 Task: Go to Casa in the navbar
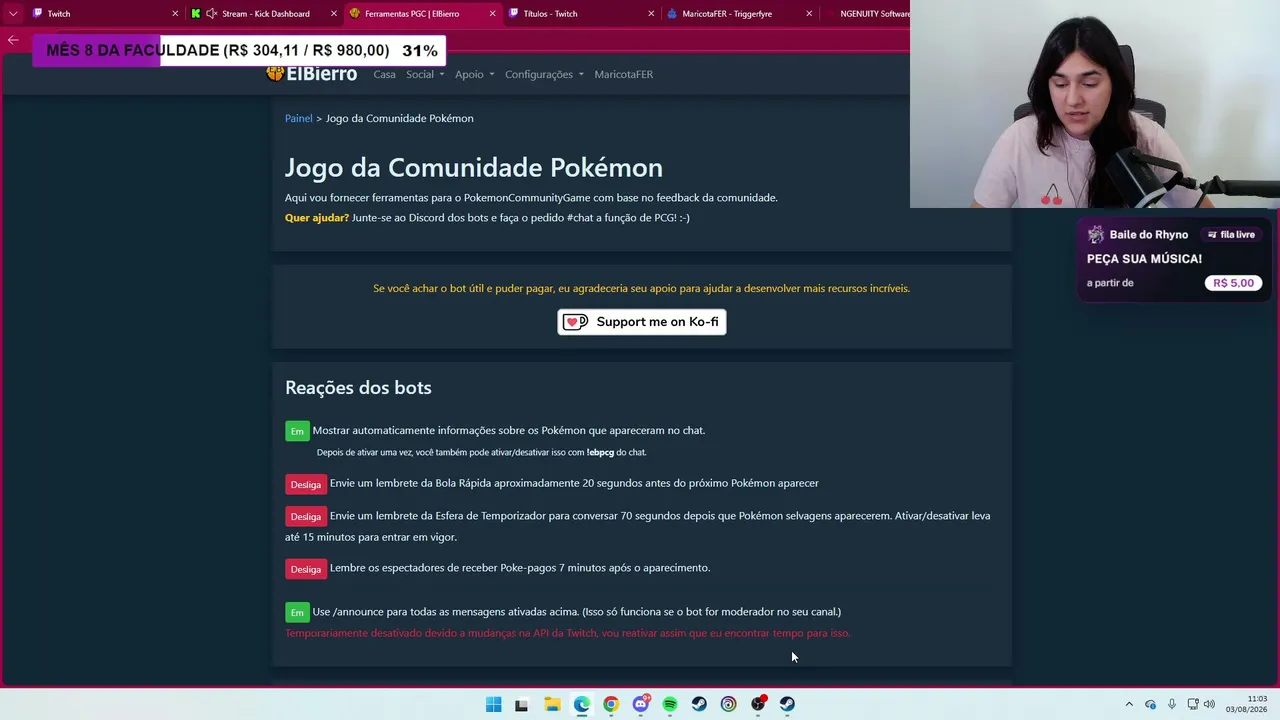pyautogui.click(x=384, y=74)
